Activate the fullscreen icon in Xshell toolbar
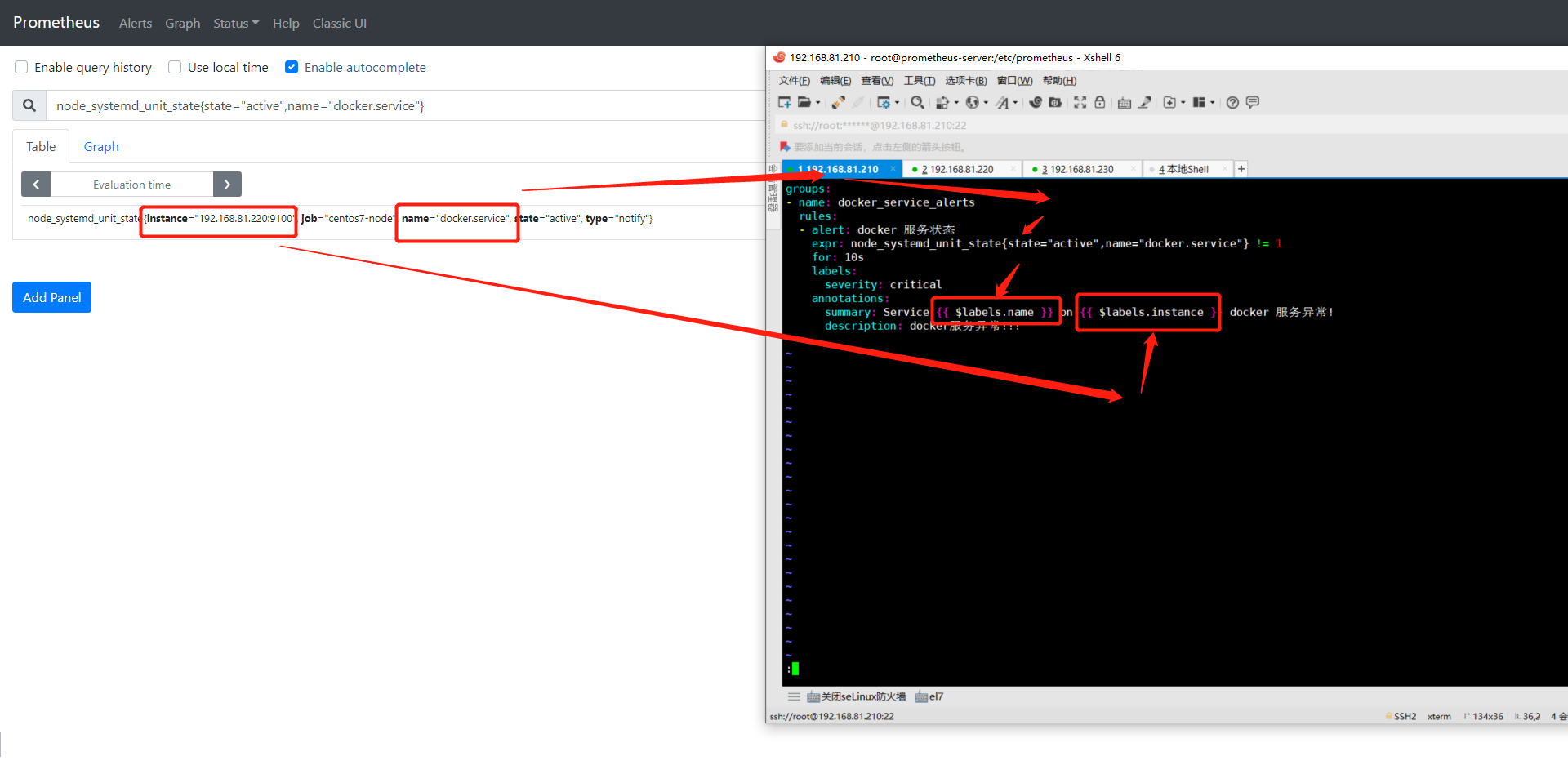This screenshot has width=1568, height=765. (x=1080, y=102)
